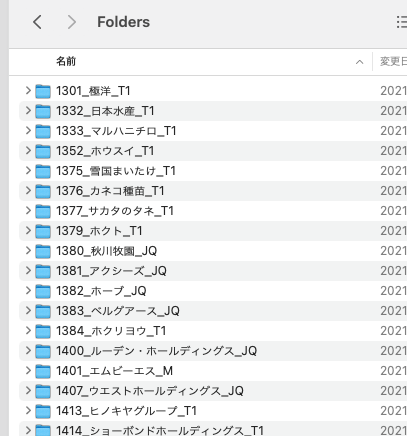Click folder icon of 1407_ウエストホールディングス_JQ
The width and height of the screenshot is (407, 436).
43,391
